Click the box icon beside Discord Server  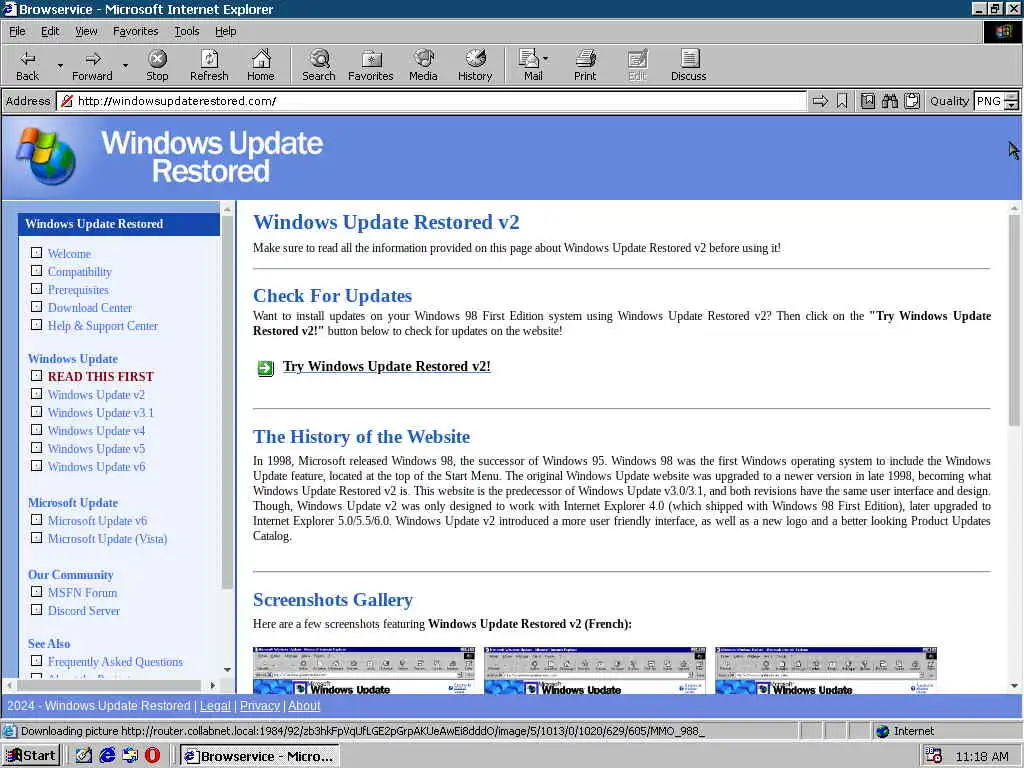[x=37, y=610]
